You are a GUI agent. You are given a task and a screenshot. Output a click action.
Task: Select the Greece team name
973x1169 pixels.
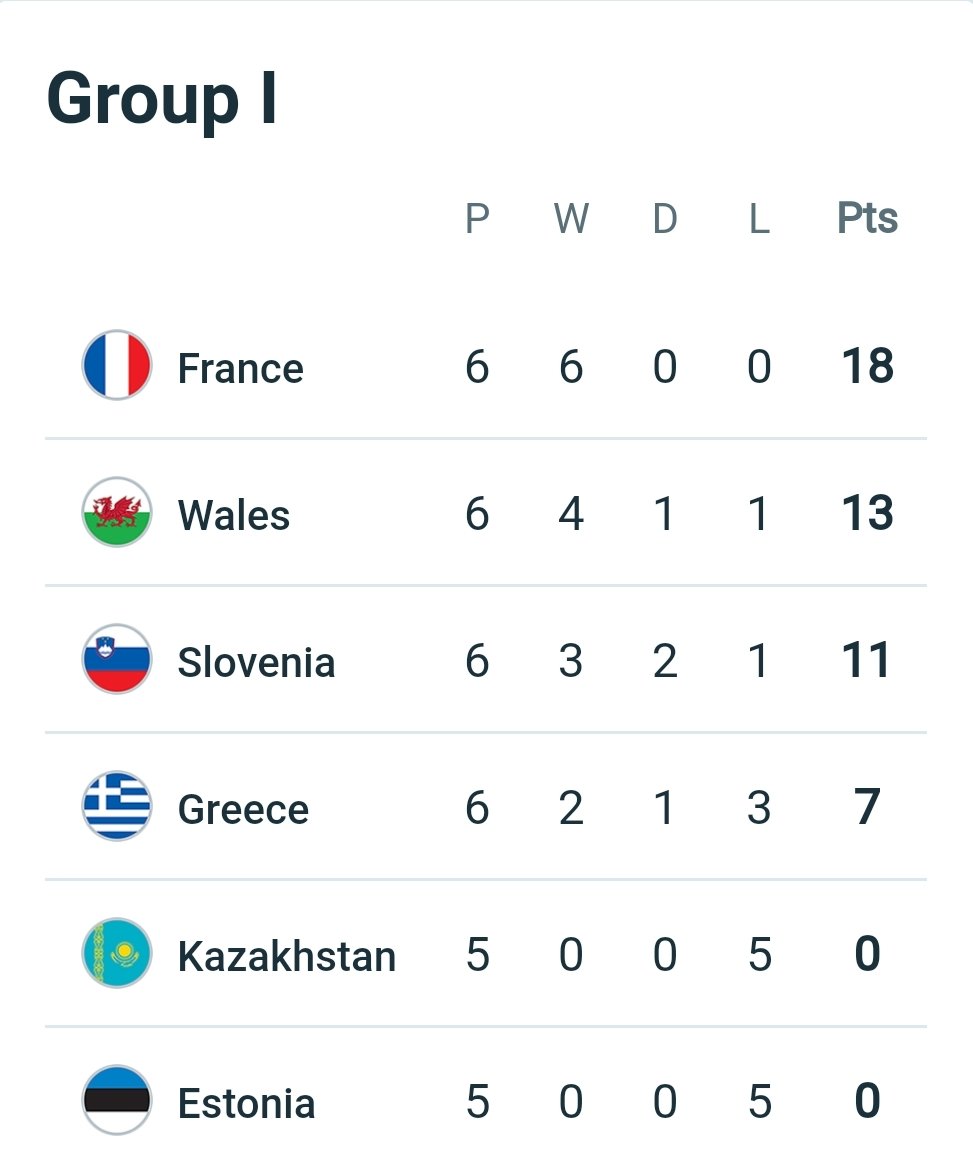pyautogui.click(x=243, y=809)
